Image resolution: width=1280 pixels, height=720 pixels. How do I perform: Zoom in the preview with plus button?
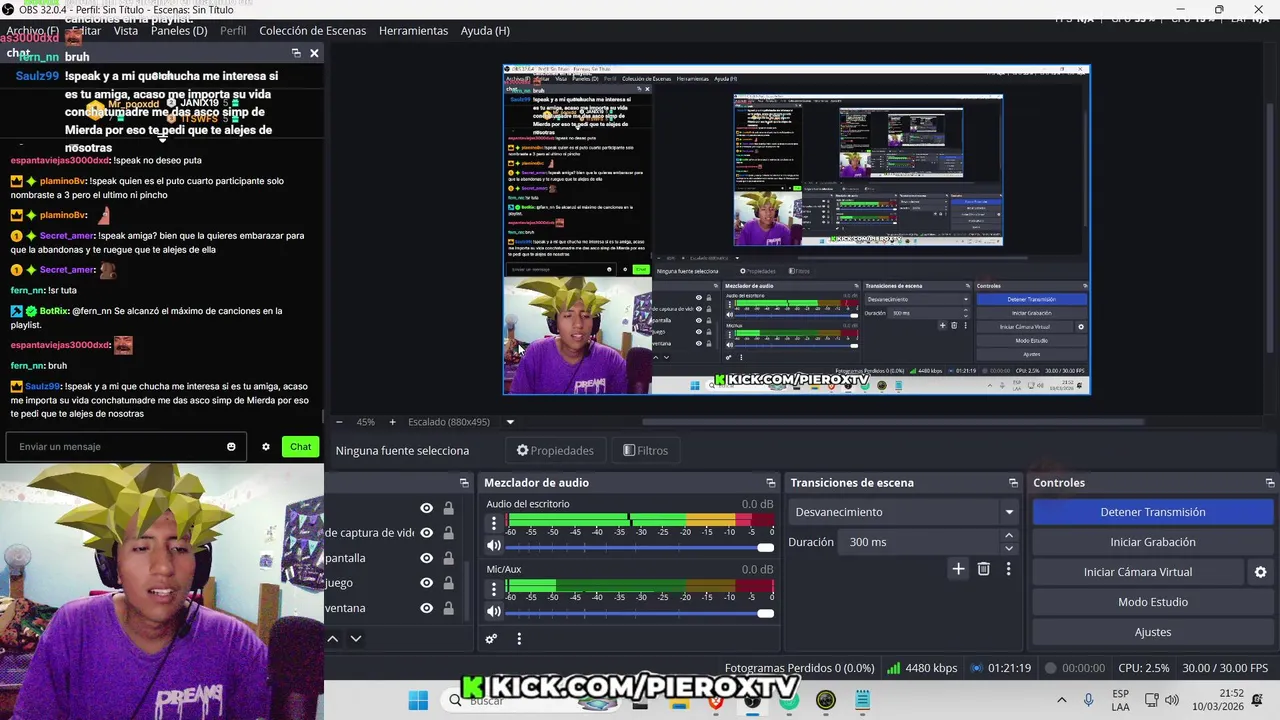pyautogui.click(x=392, y=422)
